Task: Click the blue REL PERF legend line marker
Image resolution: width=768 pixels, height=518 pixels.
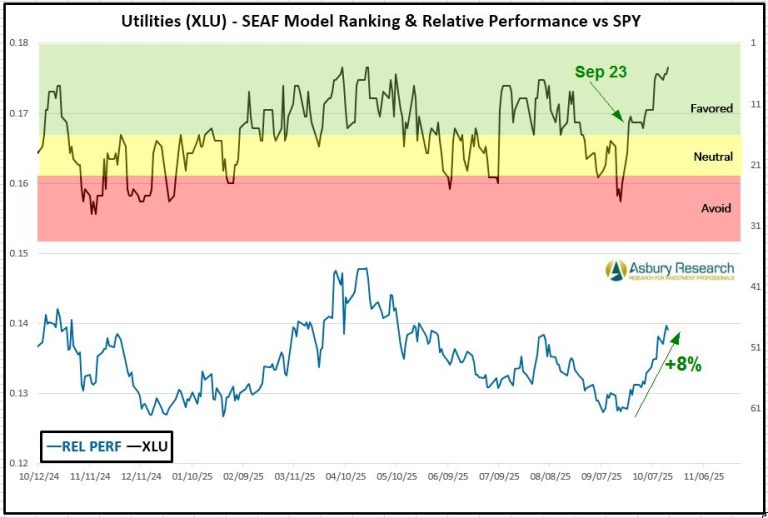Action: coord(53,447)
